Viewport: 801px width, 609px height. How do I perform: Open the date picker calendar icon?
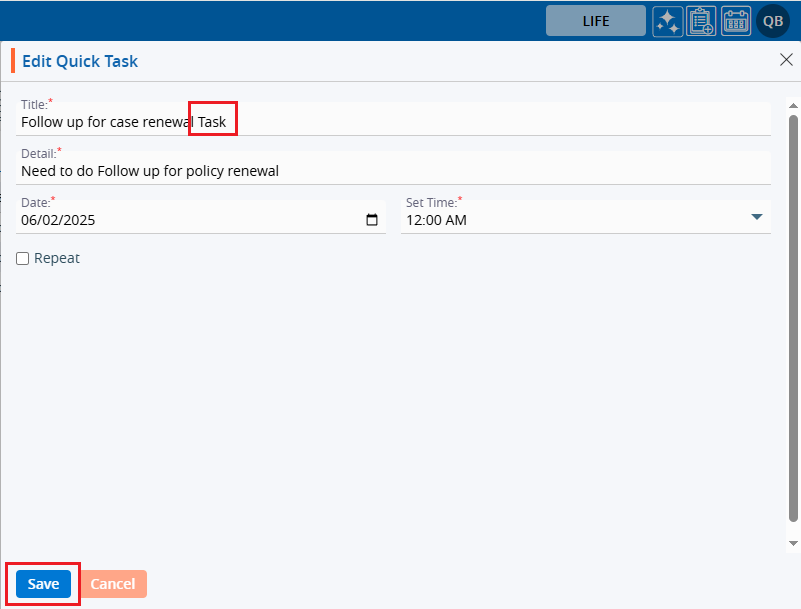372,220
